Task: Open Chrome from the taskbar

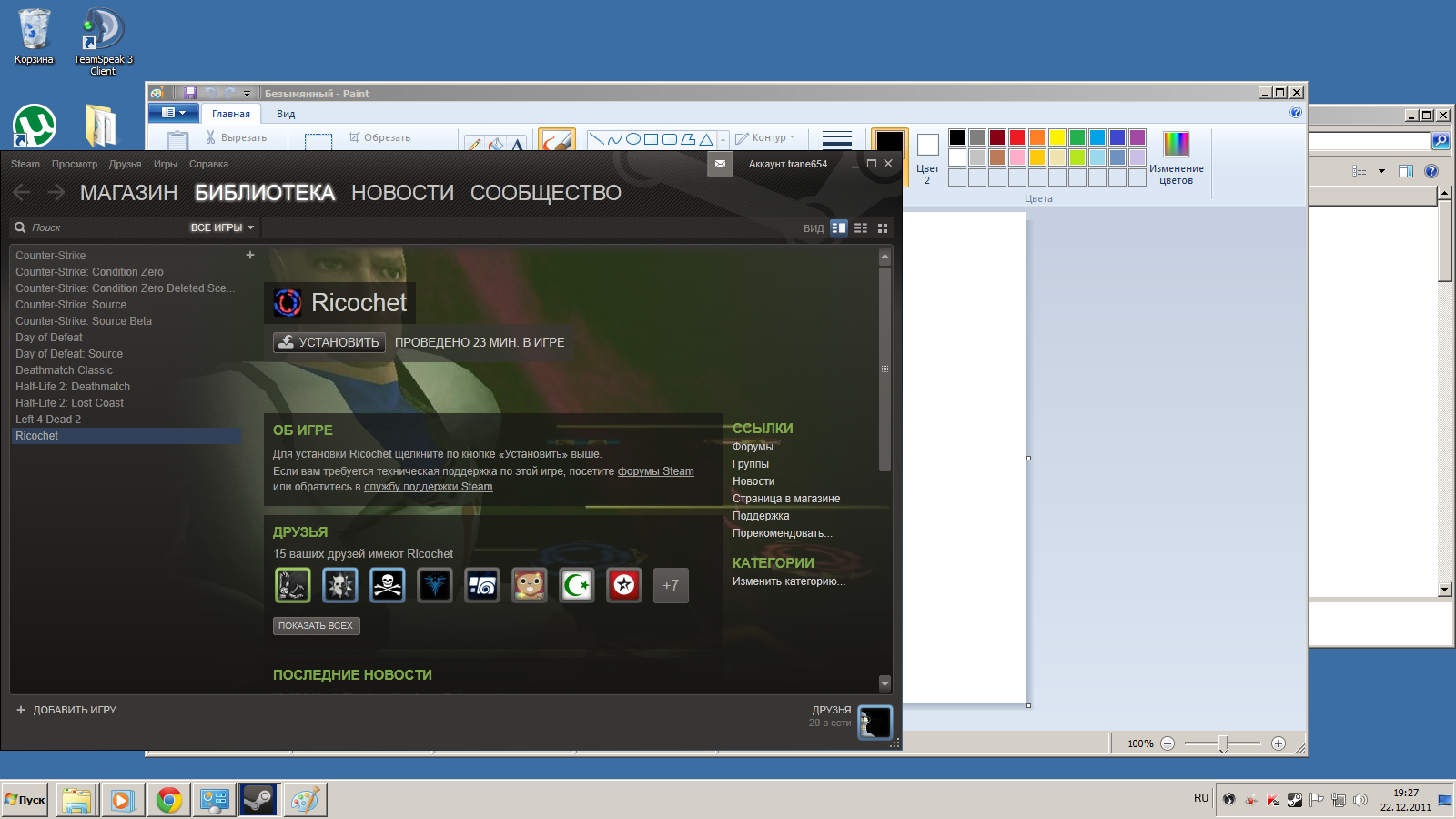Action: [168, 800]
